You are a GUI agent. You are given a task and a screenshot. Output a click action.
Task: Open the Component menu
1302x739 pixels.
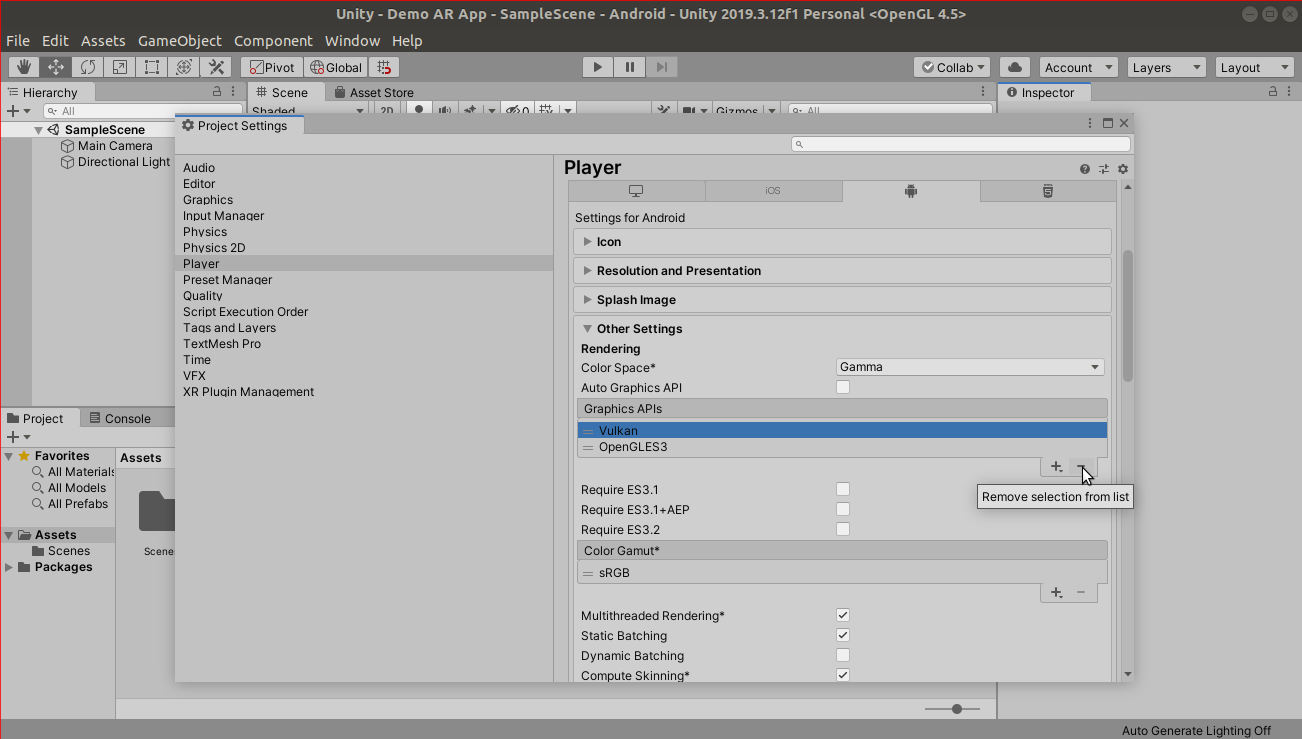(273, 41)
